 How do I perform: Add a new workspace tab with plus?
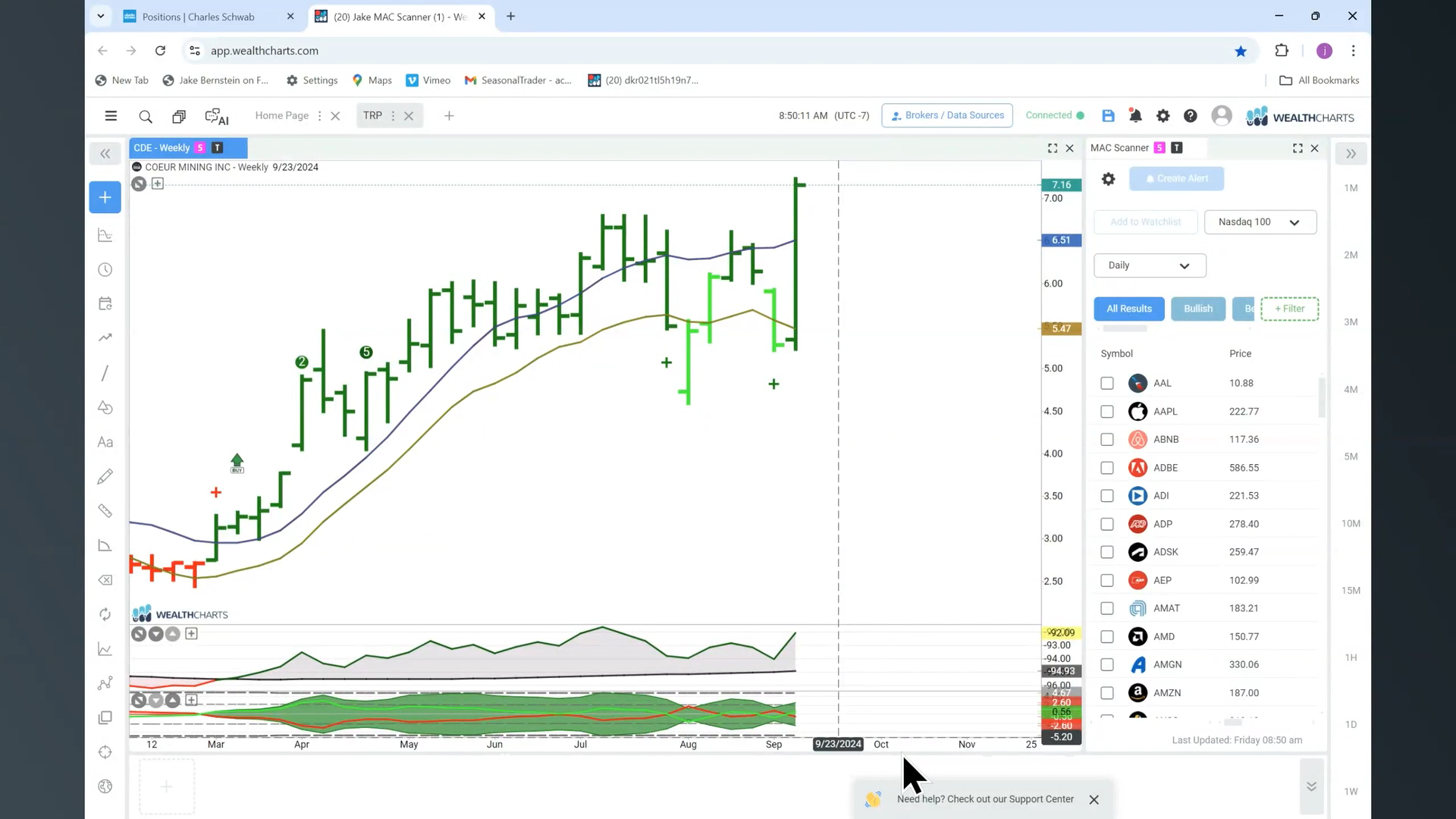449,116
